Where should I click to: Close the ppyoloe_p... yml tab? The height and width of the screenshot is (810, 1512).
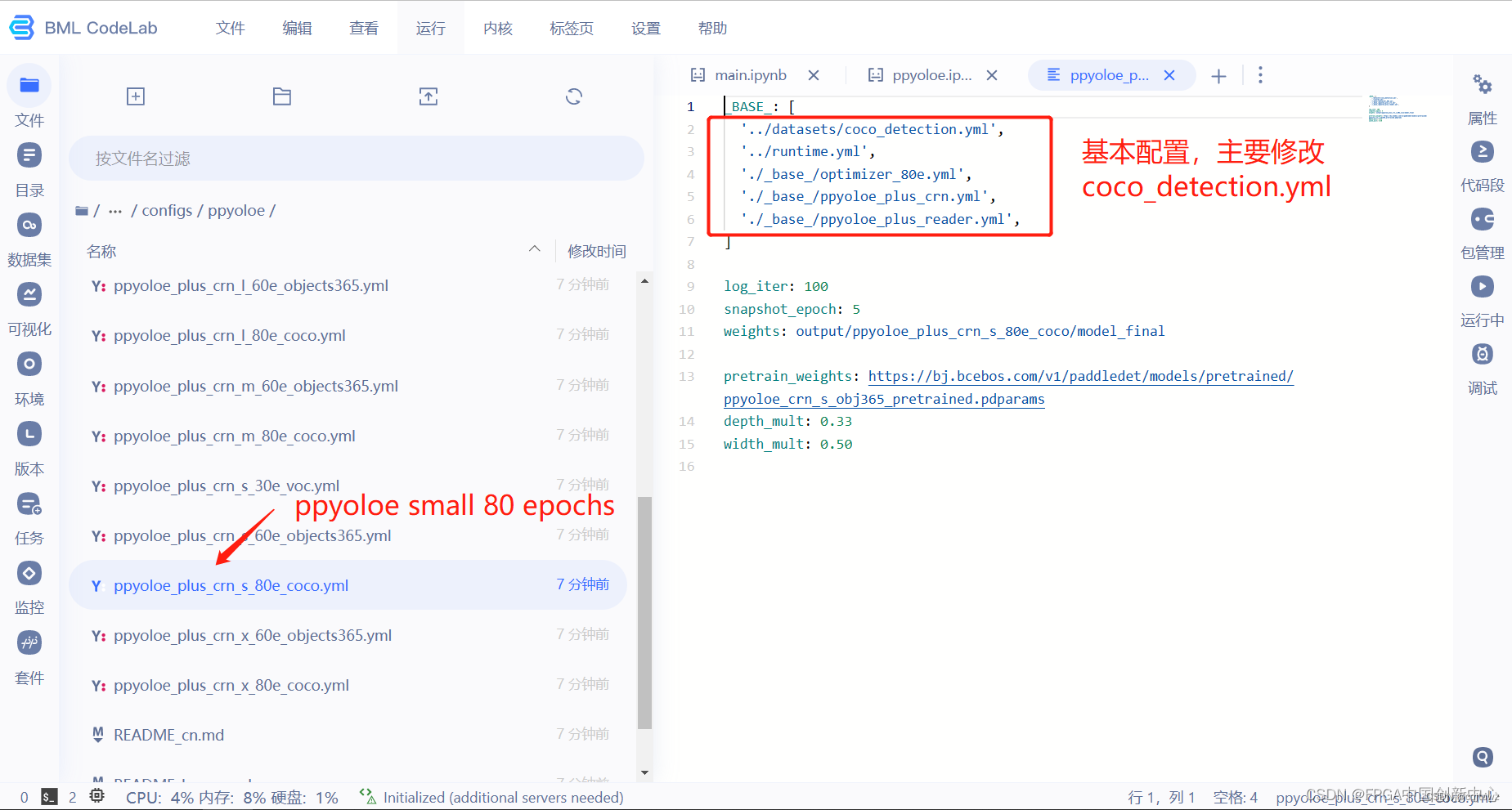[x=1169, y=75]
